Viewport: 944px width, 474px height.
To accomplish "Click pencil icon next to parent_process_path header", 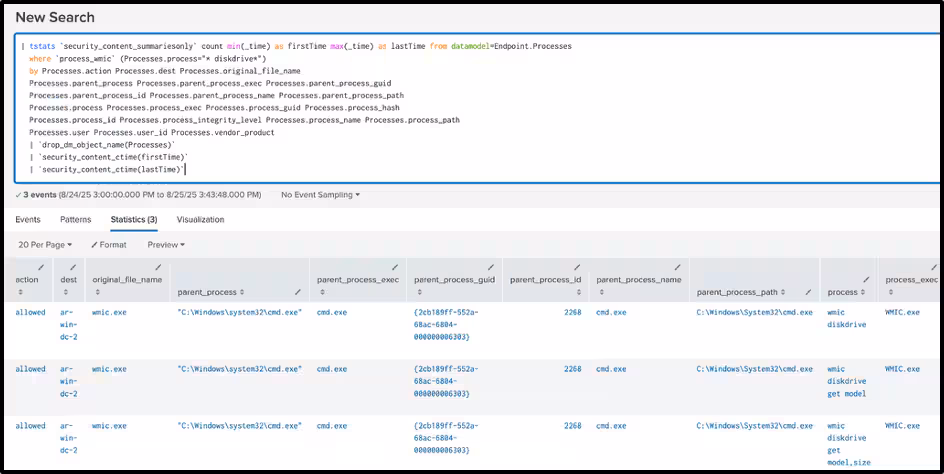I will click(808, 292).
